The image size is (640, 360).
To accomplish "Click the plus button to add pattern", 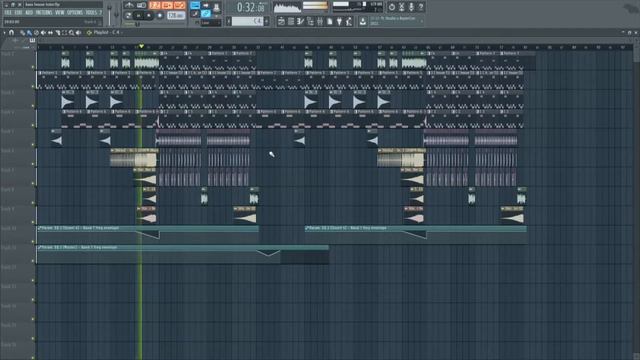I will pyautogui.click(x=267, y=21).
